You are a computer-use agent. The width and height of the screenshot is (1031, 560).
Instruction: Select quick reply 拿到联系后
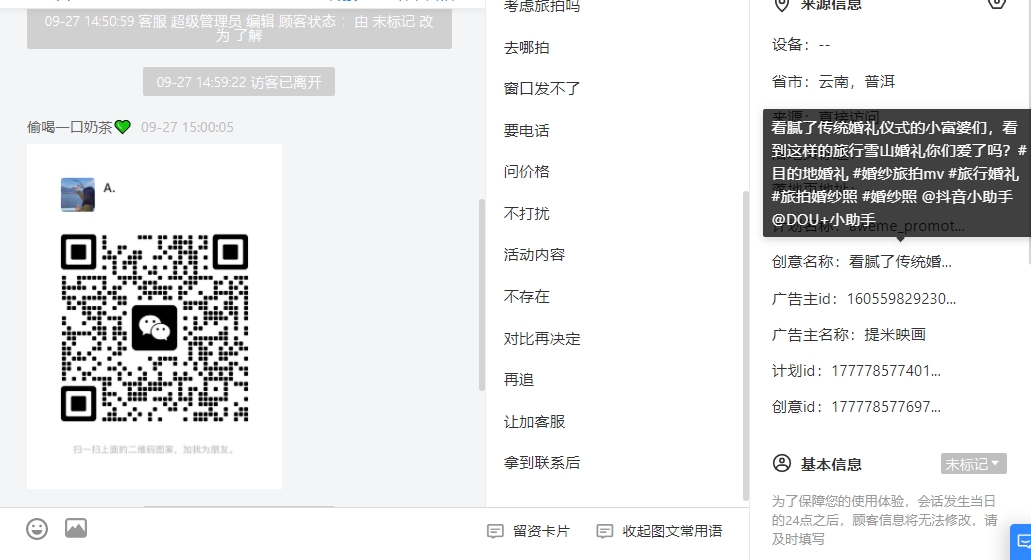click(542, 463)
